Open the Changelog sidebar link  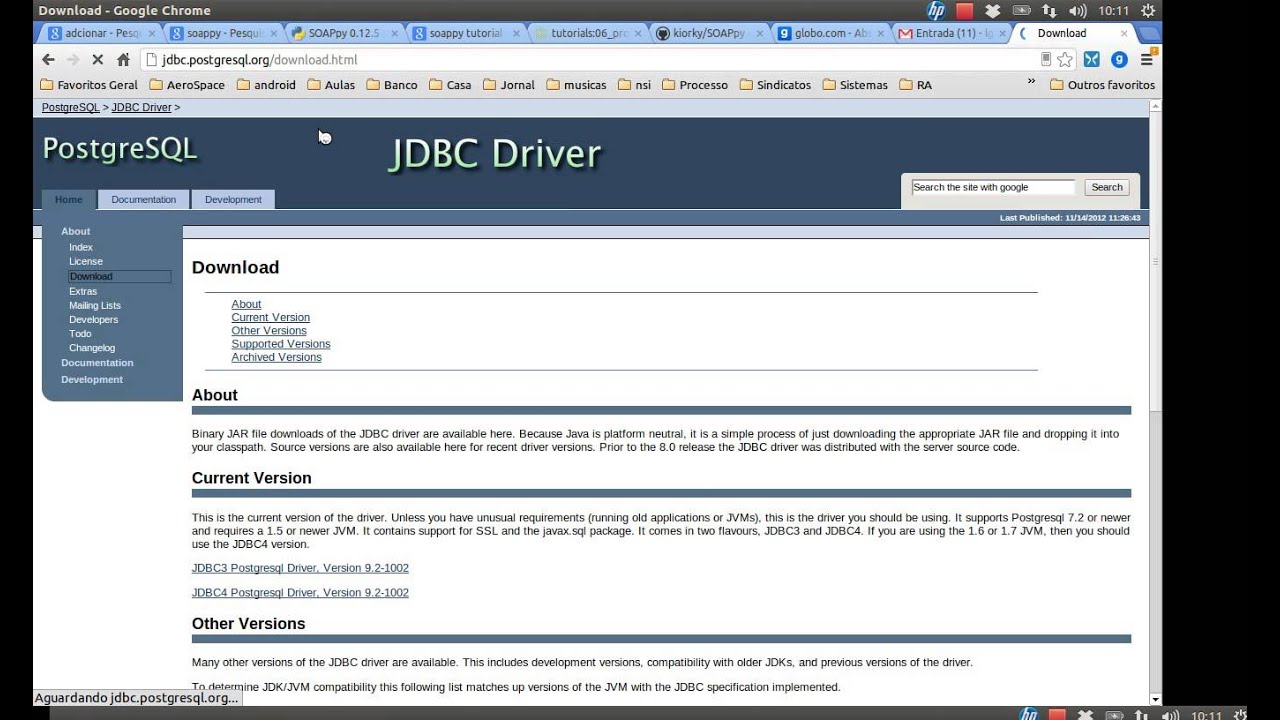92,348
